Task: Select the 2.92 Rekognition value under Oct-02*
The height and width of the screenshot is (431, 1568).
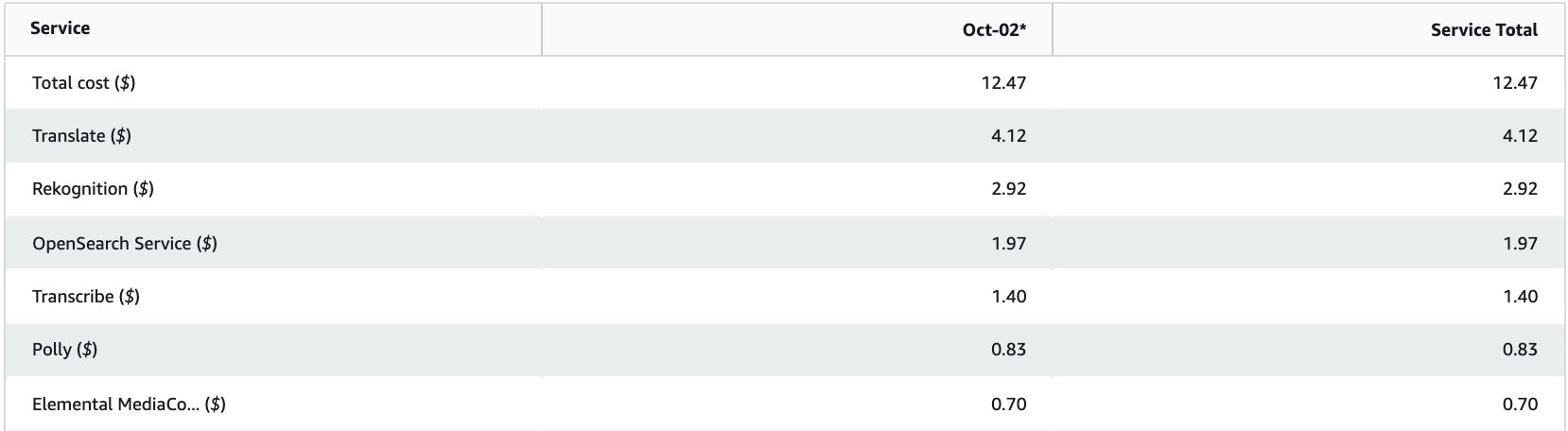Action: (x=1008, y=189)
